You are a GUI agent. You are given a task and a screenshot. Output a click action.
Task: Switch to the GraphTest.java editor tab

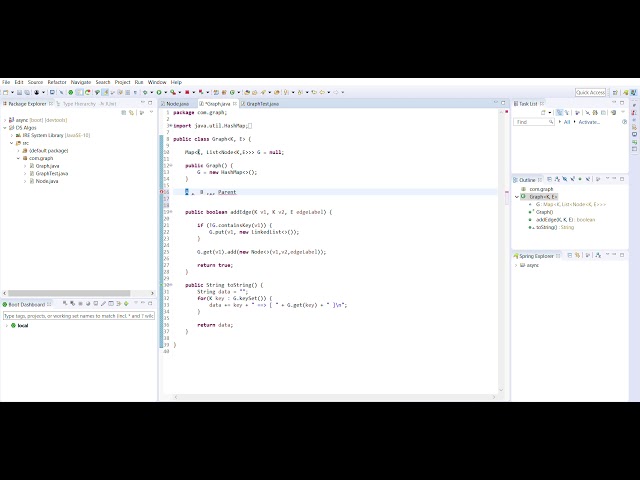tap(262, 104)
